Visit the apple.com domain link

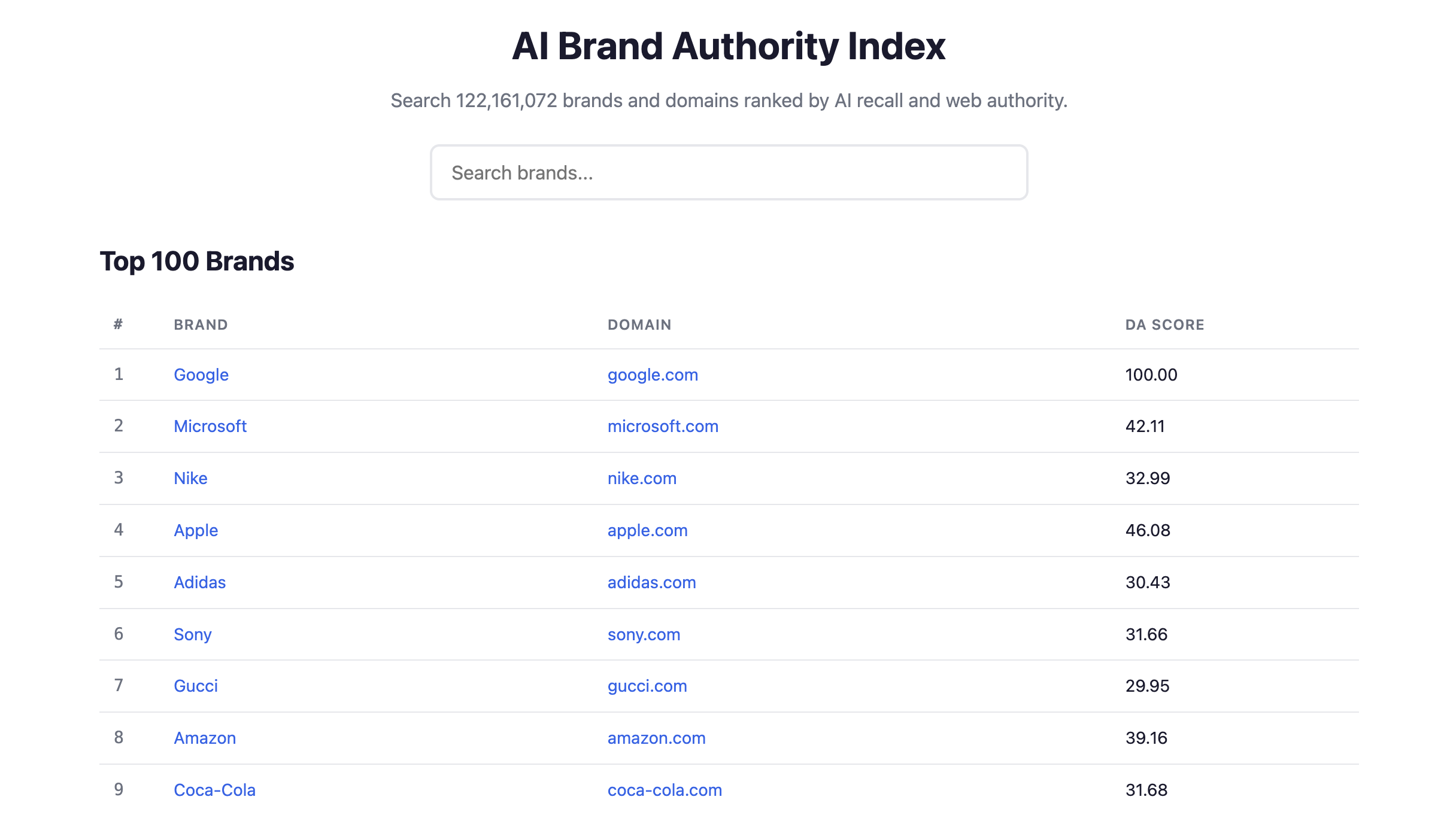point(647,530)
